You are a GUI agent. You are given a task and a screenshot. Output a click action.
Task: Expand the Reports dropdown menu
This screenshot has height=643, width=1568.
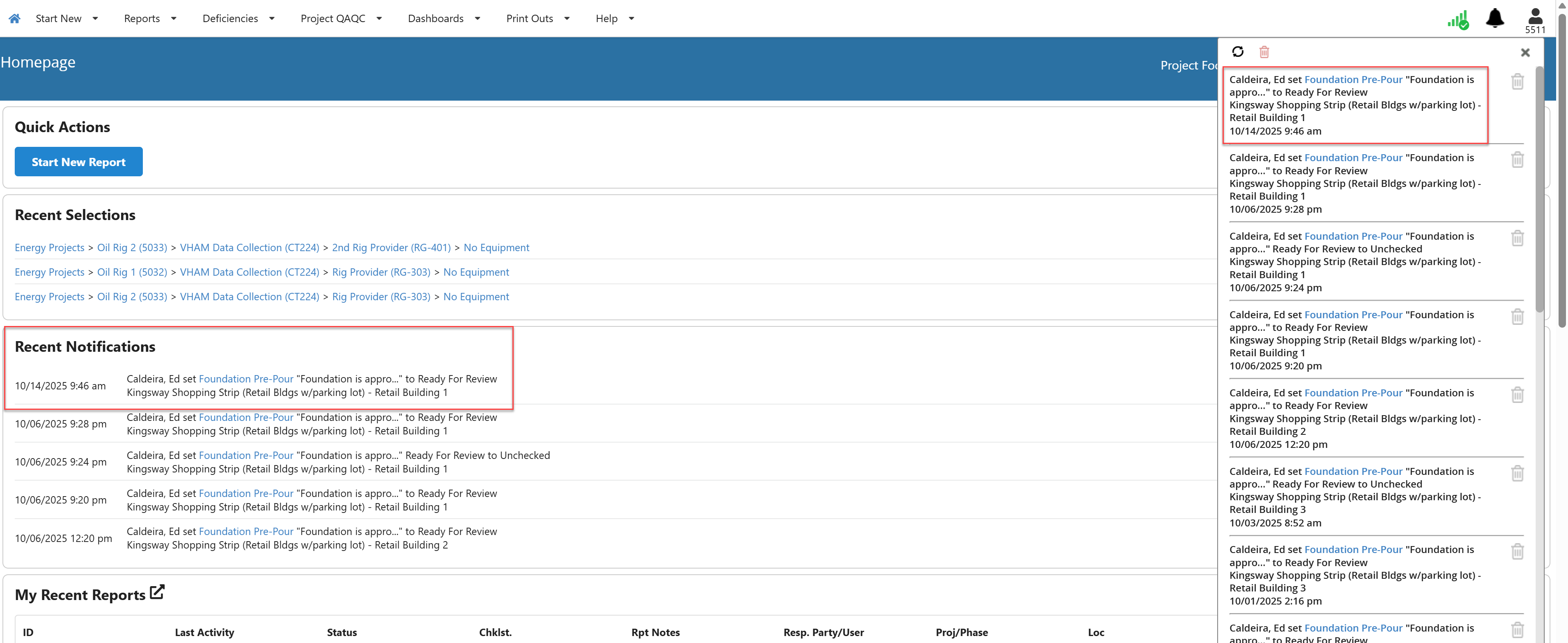pyautogui.click(x=150, y=18)
